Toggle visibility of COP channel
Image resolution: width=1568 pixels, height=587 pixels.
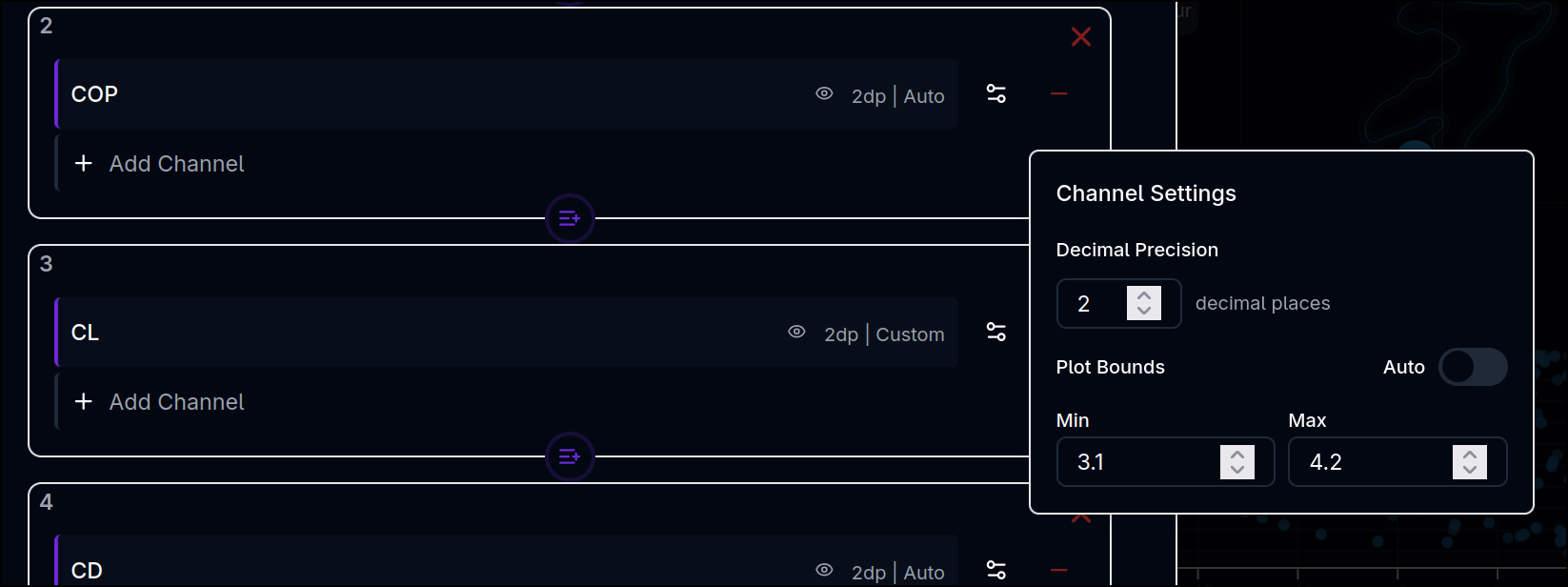[x=824, y=94]
